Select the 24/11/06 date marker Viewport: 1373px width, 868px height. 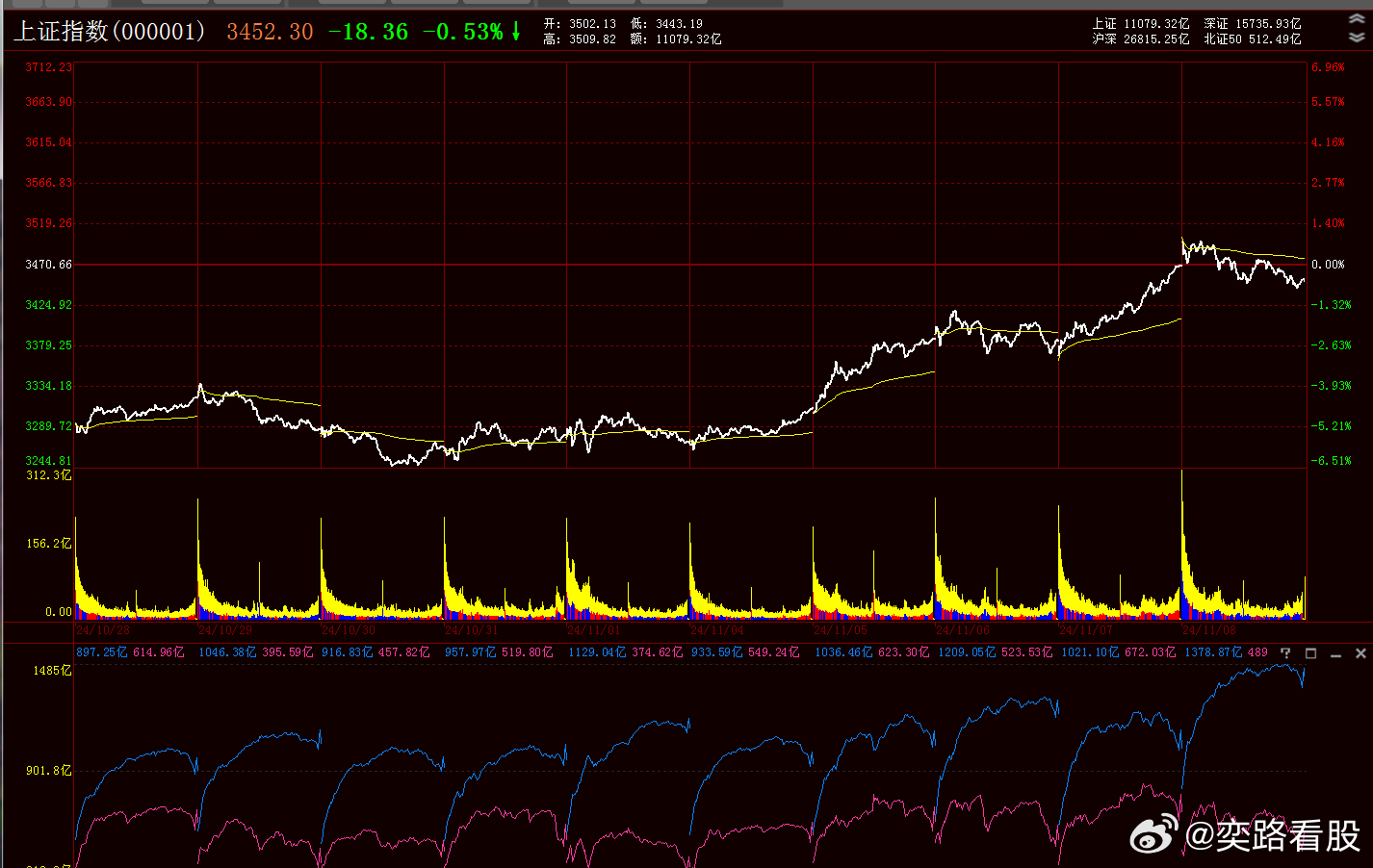[963, 630]
